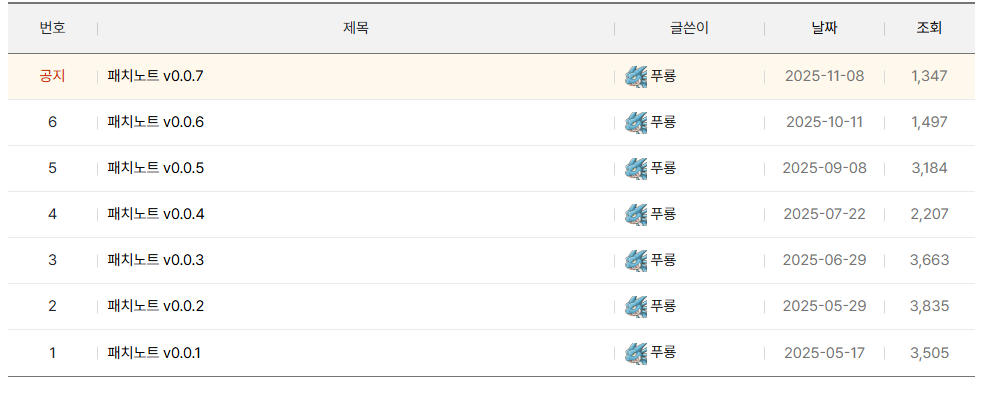Click the 조회 column header
Image resolution: width=996 pixels, height=411 pixels.
click(x=929, y=28)
